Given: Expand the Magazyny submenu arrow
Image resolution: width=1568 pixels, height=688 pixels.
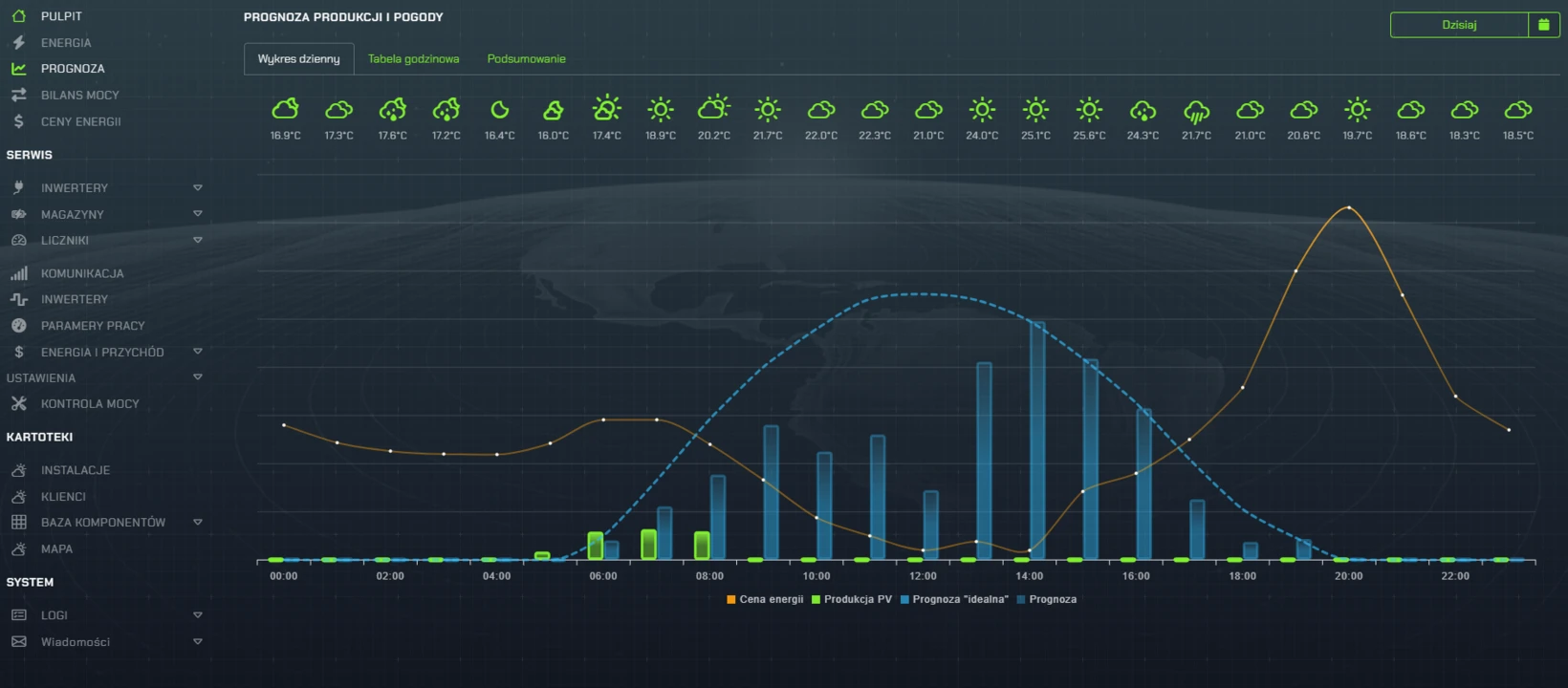Looking at the screenshot, I should point(198,214).
